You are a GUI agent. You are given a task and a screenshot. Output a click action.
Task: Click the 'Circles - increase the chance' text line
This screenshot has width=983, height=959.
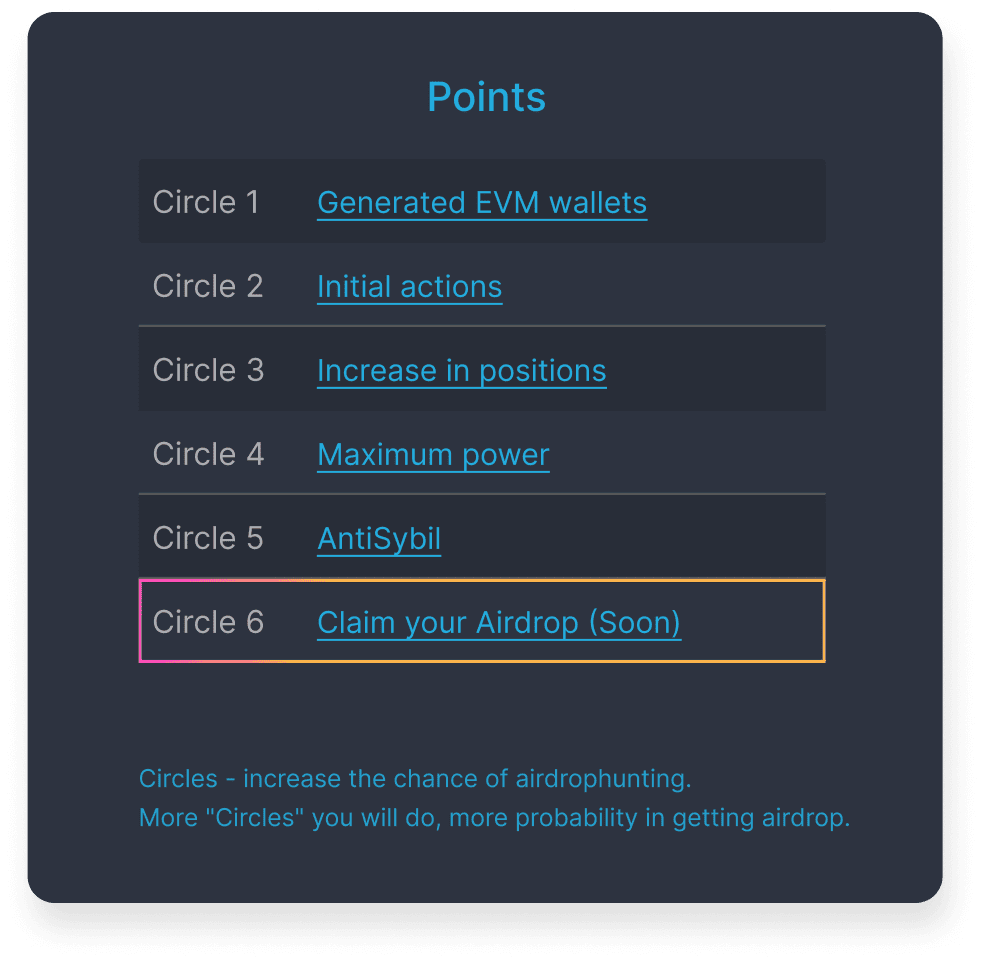415,778
